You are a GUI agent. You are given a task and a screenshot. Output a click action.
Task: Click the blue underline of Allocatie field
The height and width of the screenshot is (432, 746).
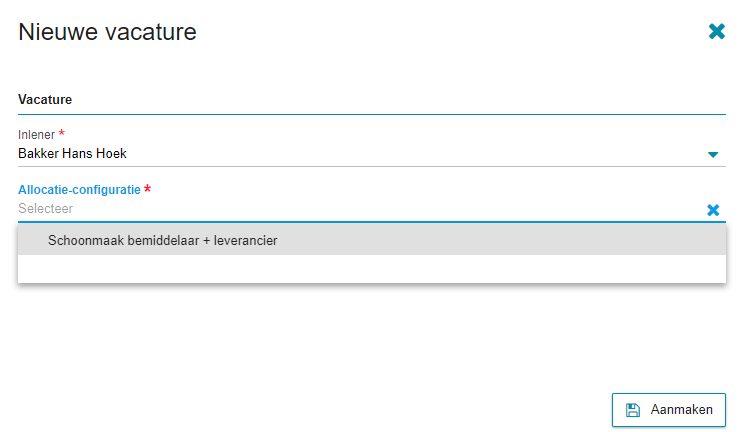[372, 222]
